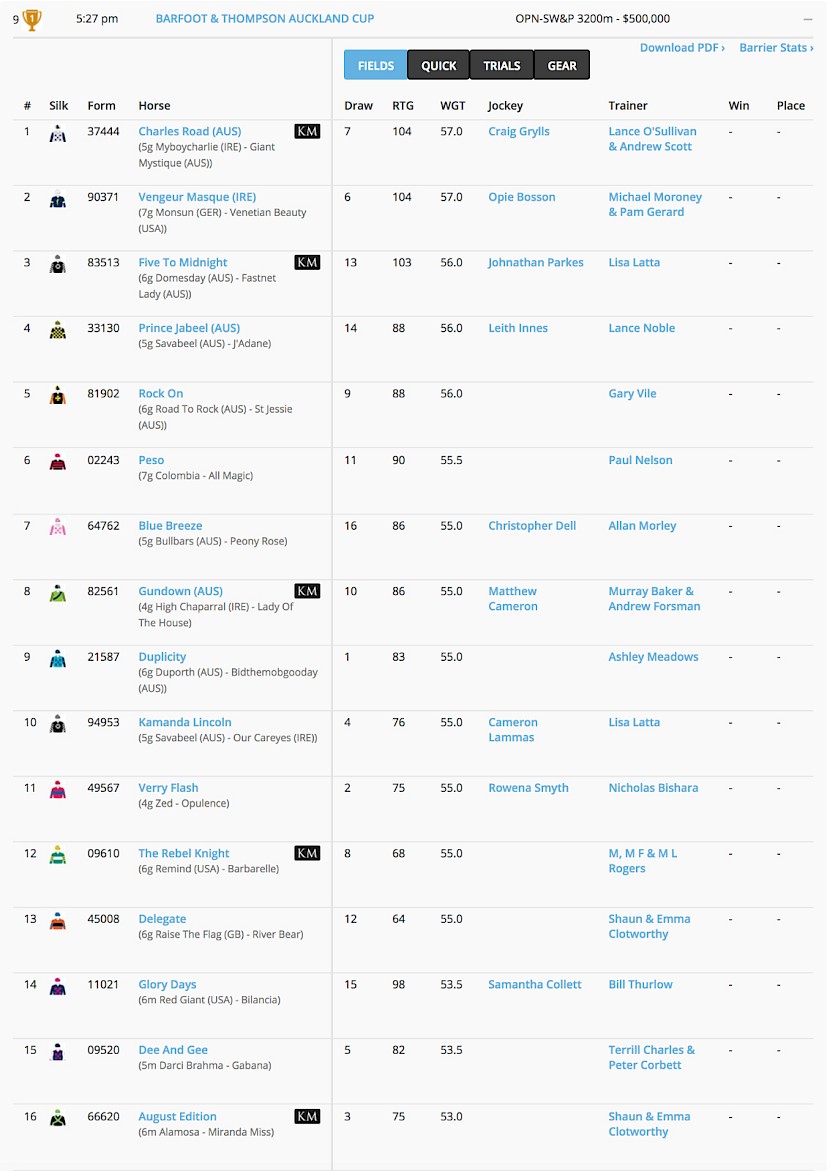Click the KM badge beside Five To Midnight
This screenshot has height=1171, width=830.
pyautogui.click(x=307, y=262)
